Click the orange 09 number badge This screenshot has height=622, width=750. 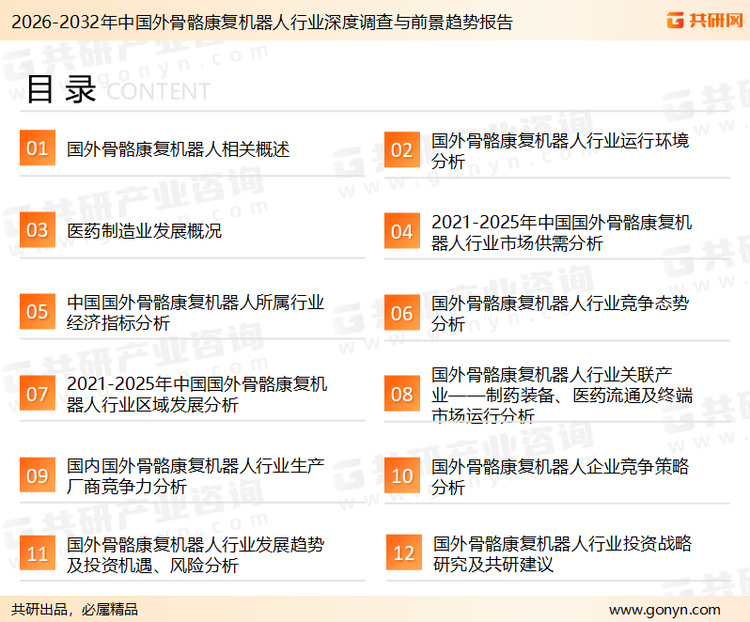(x=37, y=475)
